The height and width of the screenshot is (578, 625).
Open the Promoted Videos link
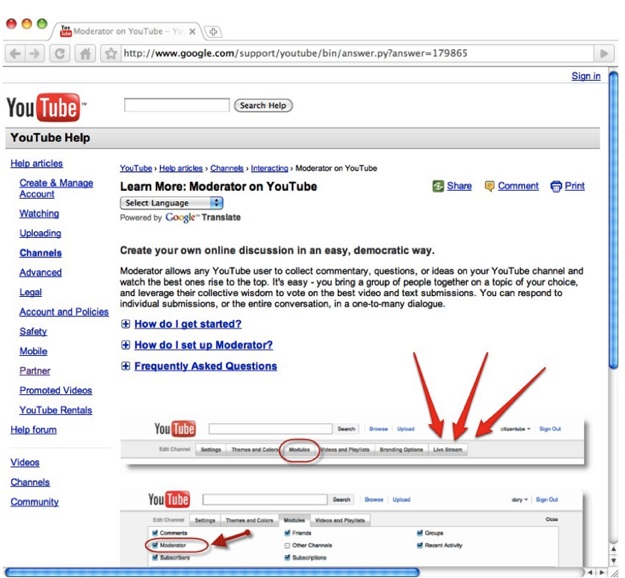coord(56,390)
